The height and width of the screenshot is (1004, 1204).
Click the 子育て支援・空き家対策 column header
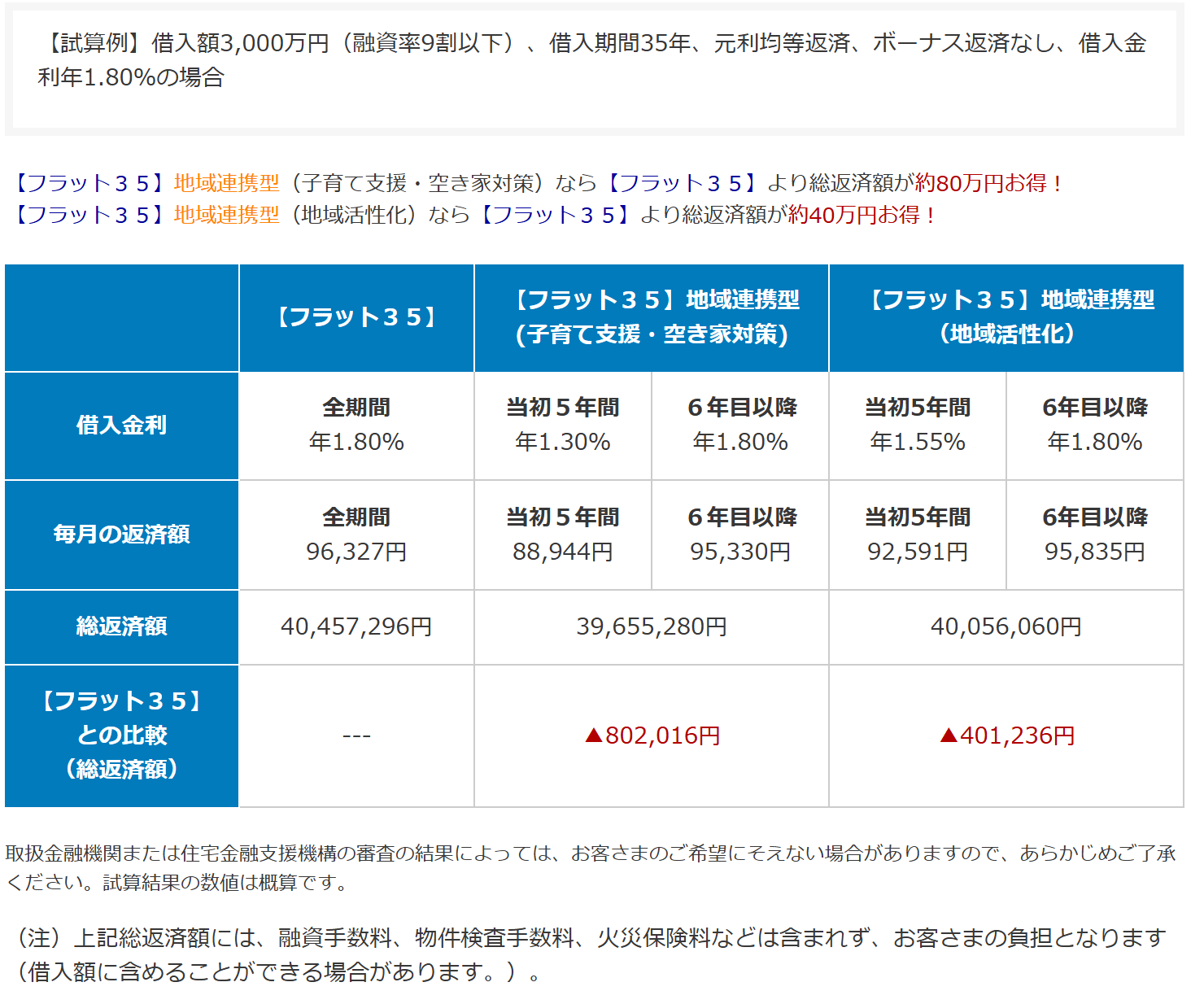tap(652, 317)
